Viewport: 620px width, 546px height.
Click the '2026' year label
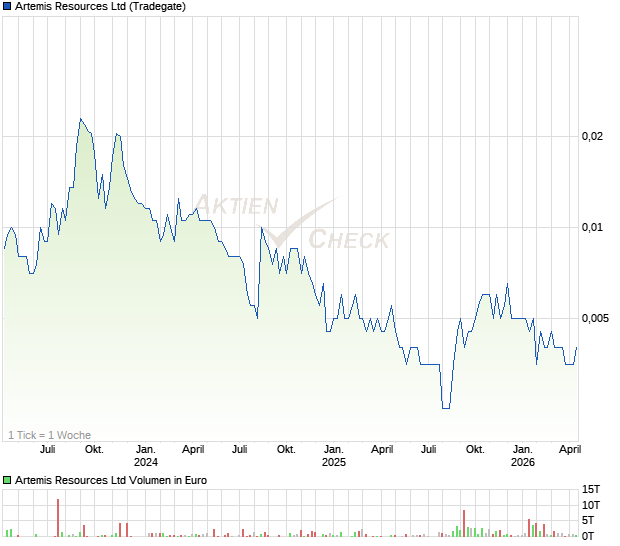(x=523, y=462)
